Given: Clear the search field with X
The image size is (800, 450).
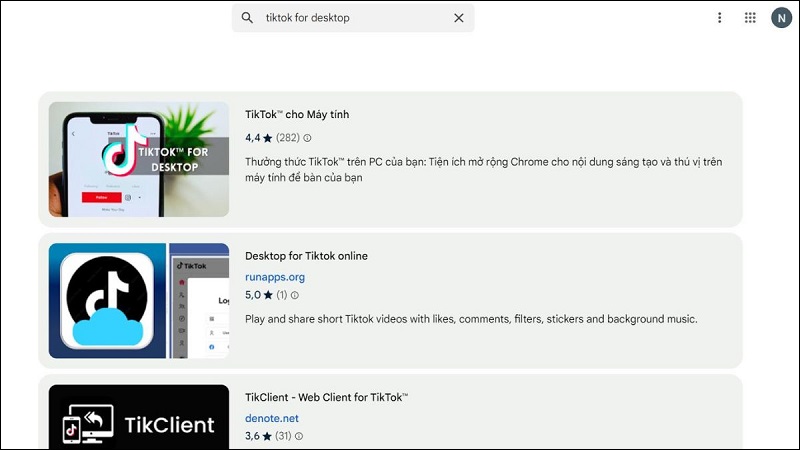Looking at the screenshot, I should click(x=459, y=18).
